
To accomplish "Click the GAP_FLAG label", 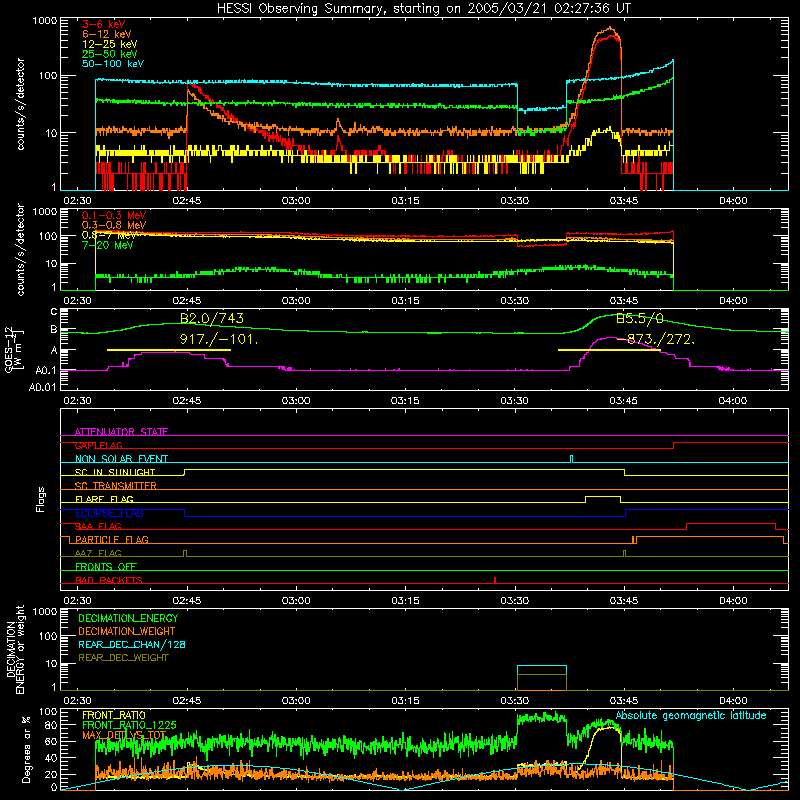I will coord(98,446).
